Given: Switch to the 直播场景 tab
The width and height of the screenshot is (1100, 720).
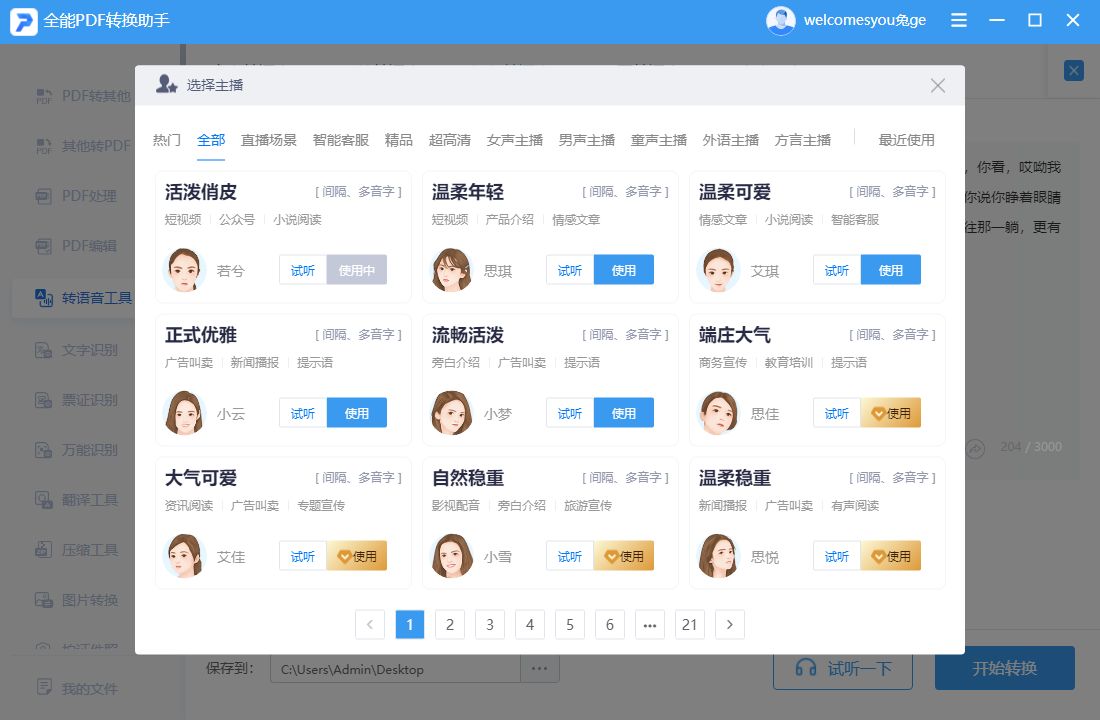Looking at the screenshot, I should (x=269, y=140).
